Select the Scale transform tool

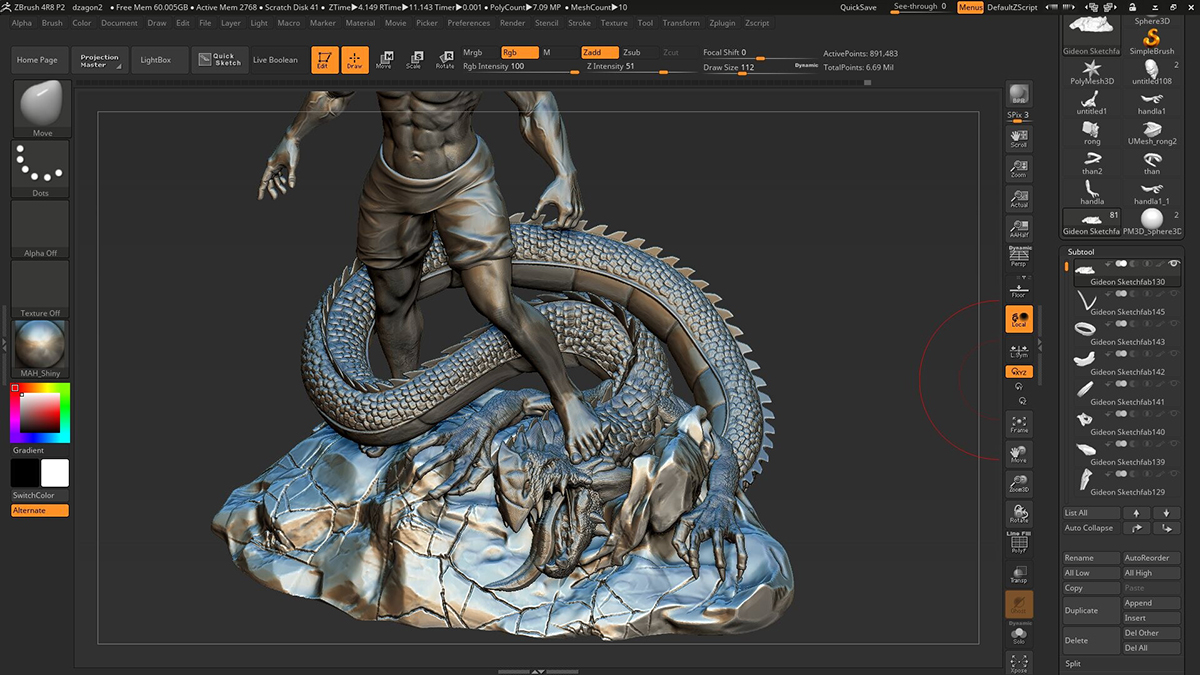pyautogui.click(x=413, y=60)
